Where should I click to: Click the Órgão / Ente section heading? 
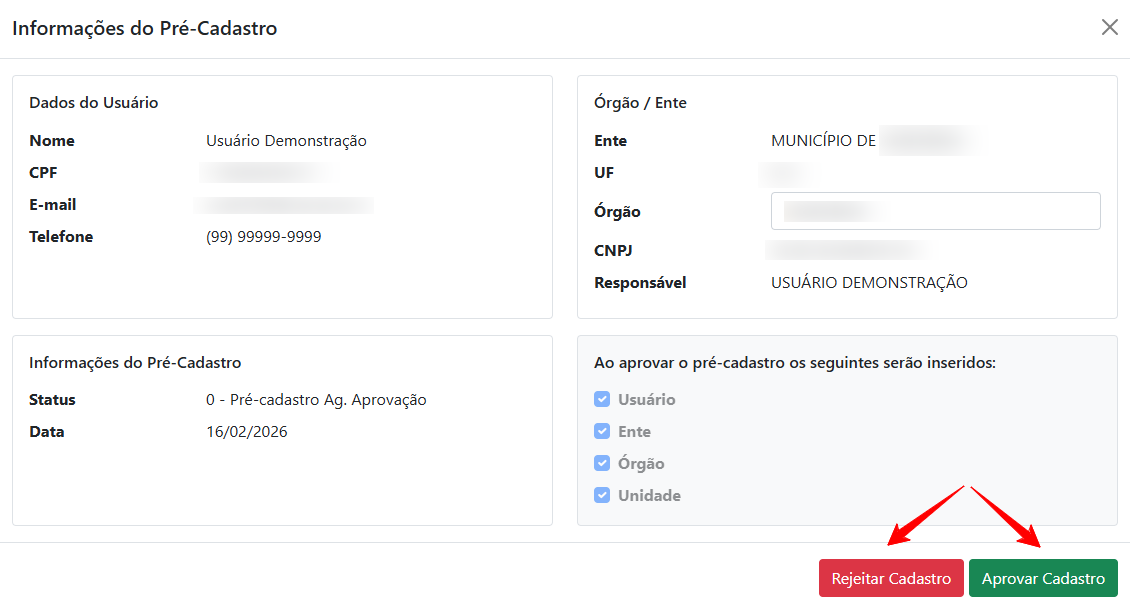(640, 103)
